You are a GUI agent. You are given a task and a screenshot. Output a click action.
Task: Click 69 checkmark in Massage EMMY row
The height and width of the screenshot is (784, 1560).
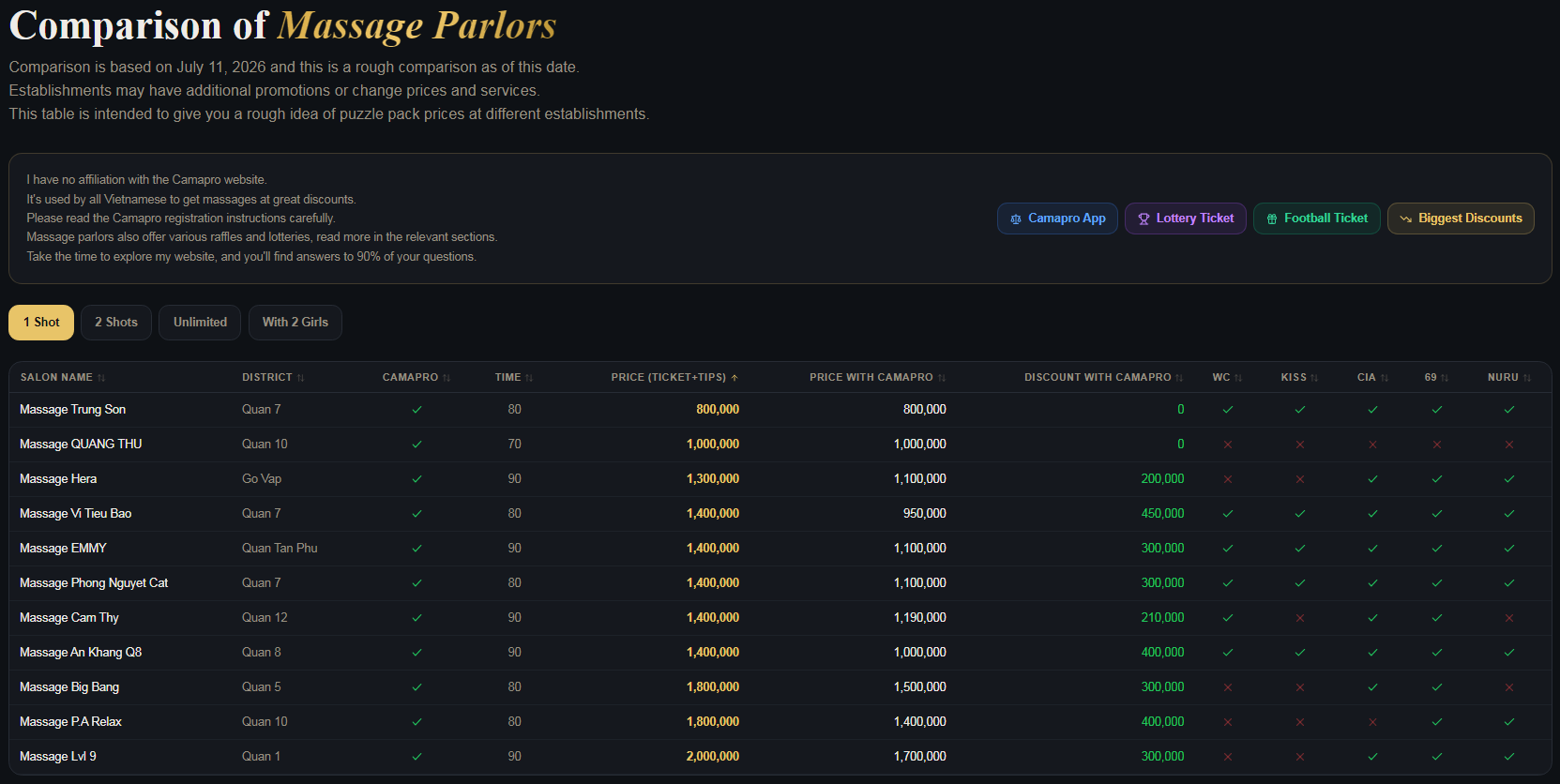pos(1437,549)
